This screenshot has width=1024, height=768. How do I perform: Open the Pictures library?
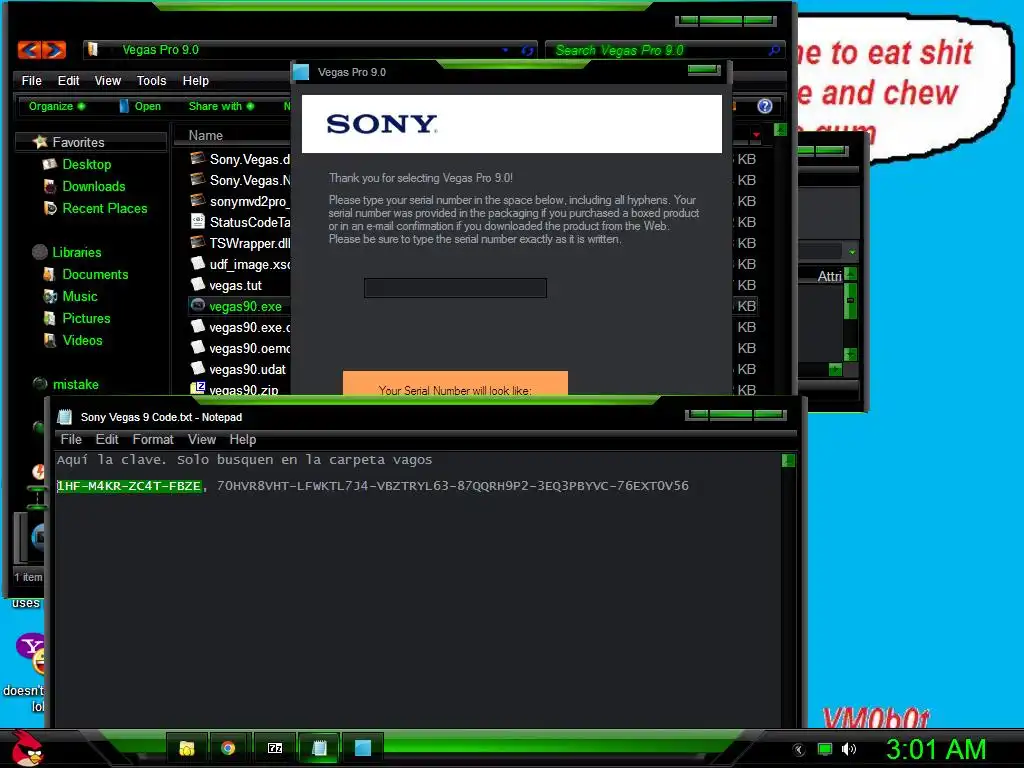pyautogui.click(x=86, y=319)
